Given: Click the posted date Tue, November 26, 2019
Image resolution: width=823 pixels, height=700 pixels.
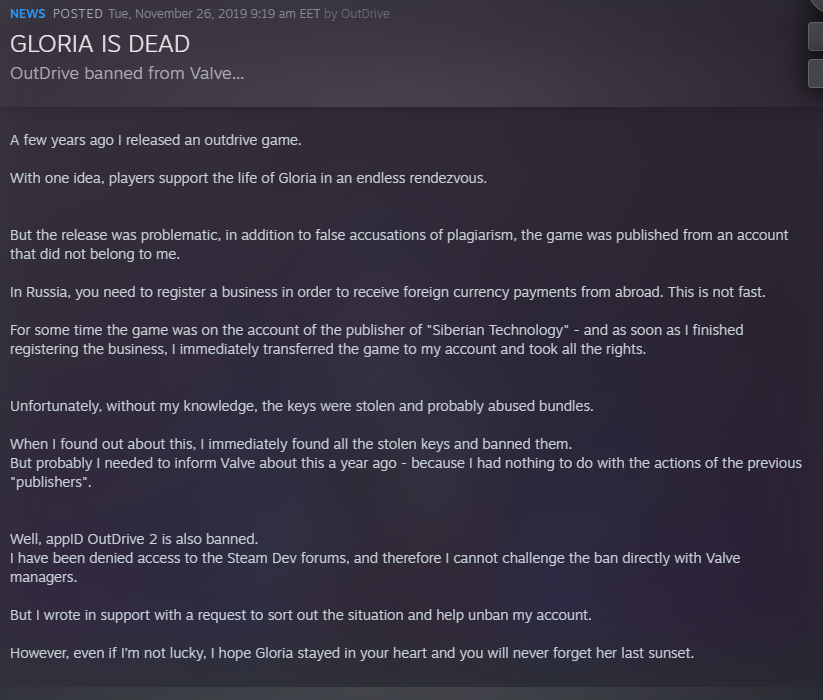Looking at the screenshot, I should coord(177,14).
